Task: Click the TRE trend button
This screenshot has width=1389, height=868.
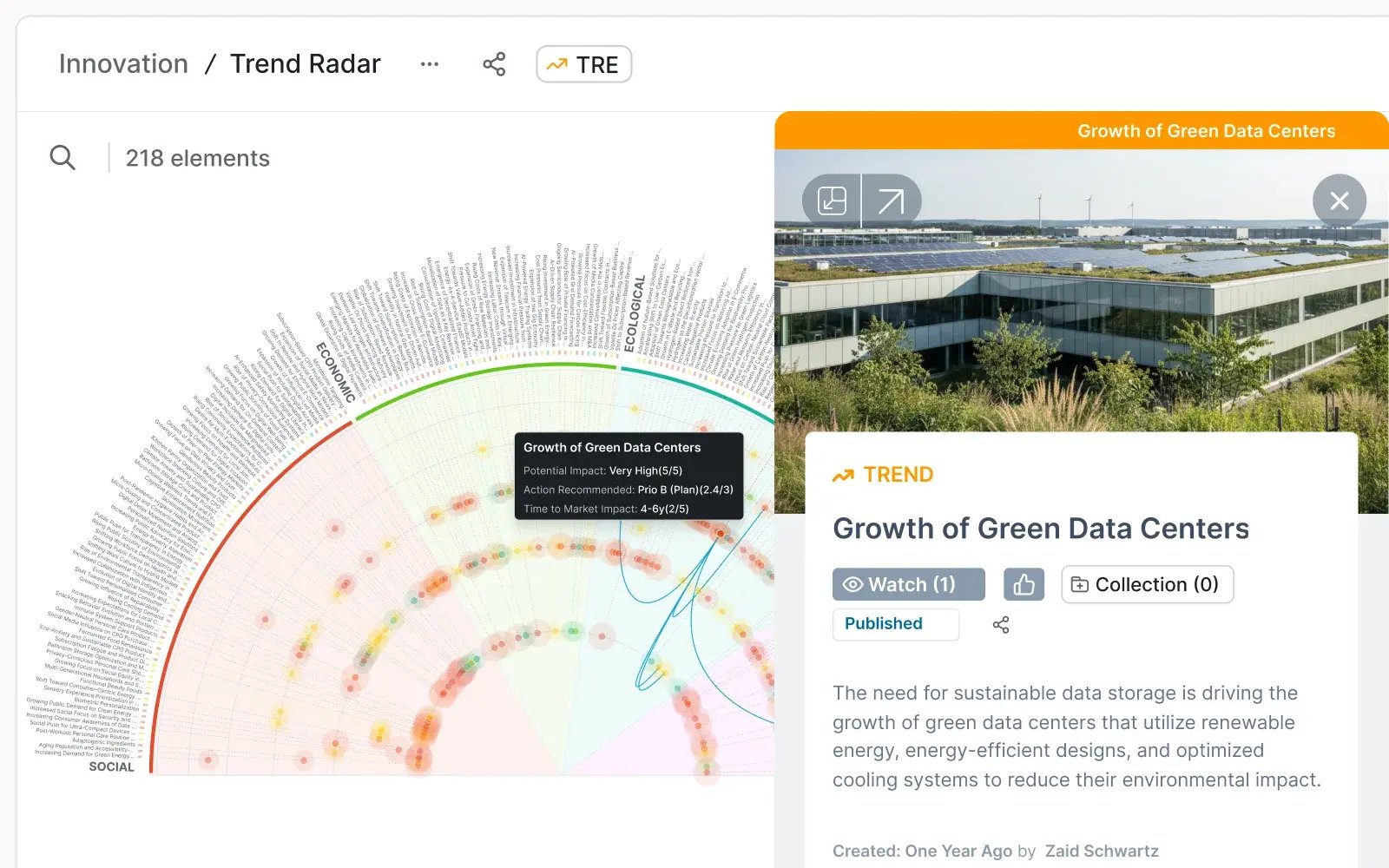Action: (x=583, y=64)
